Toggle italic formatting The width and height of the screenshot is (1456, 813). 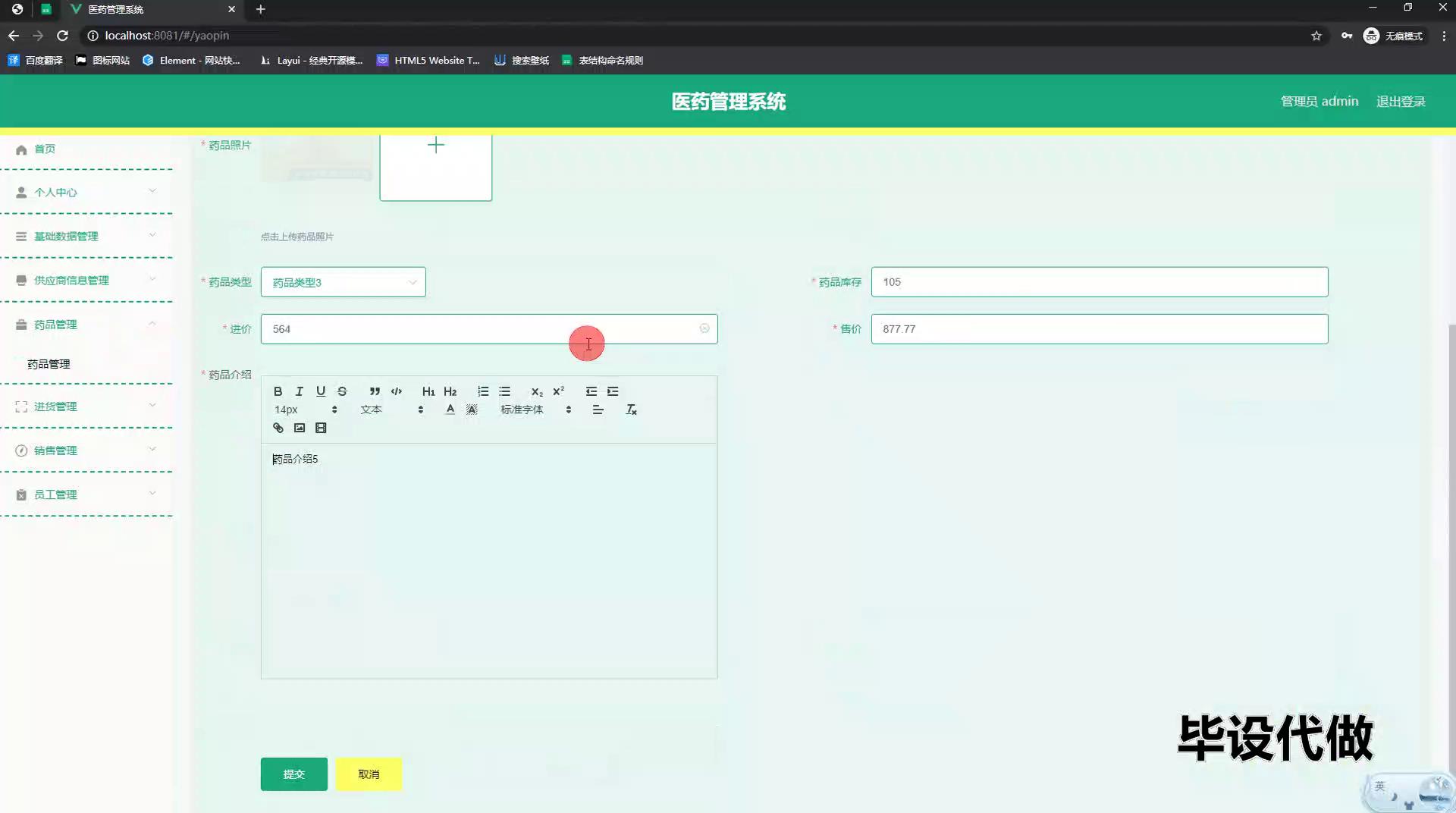[x=299, y=391]
